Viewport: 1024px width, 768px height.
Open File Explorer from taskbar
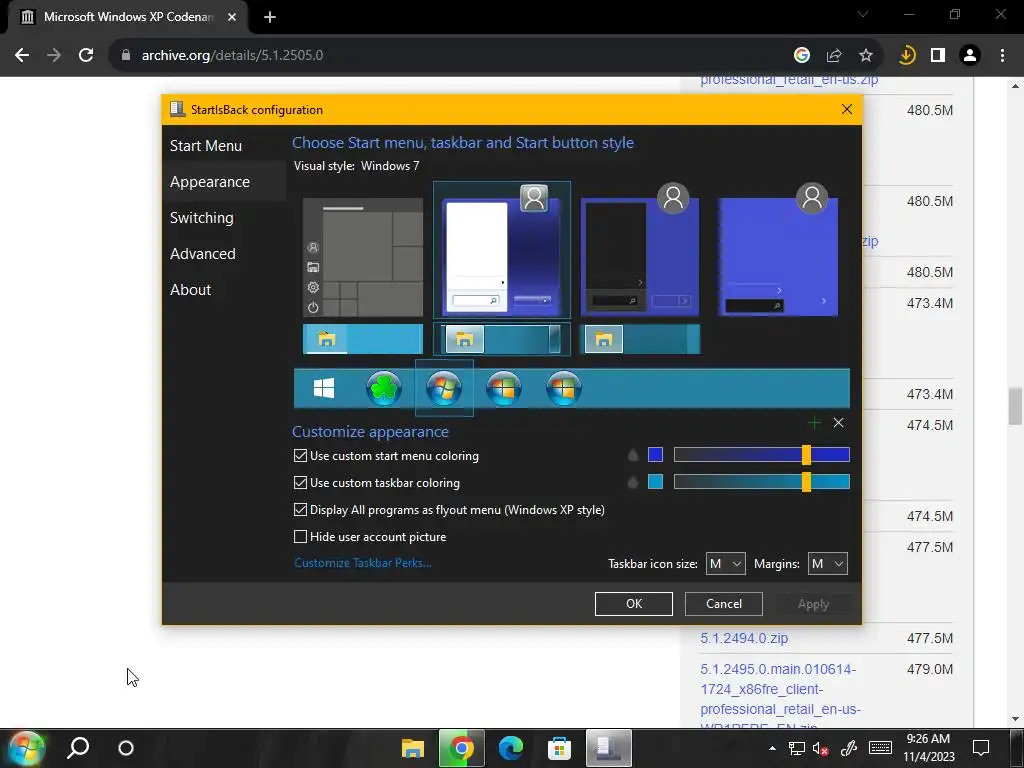tap(413, 748)
